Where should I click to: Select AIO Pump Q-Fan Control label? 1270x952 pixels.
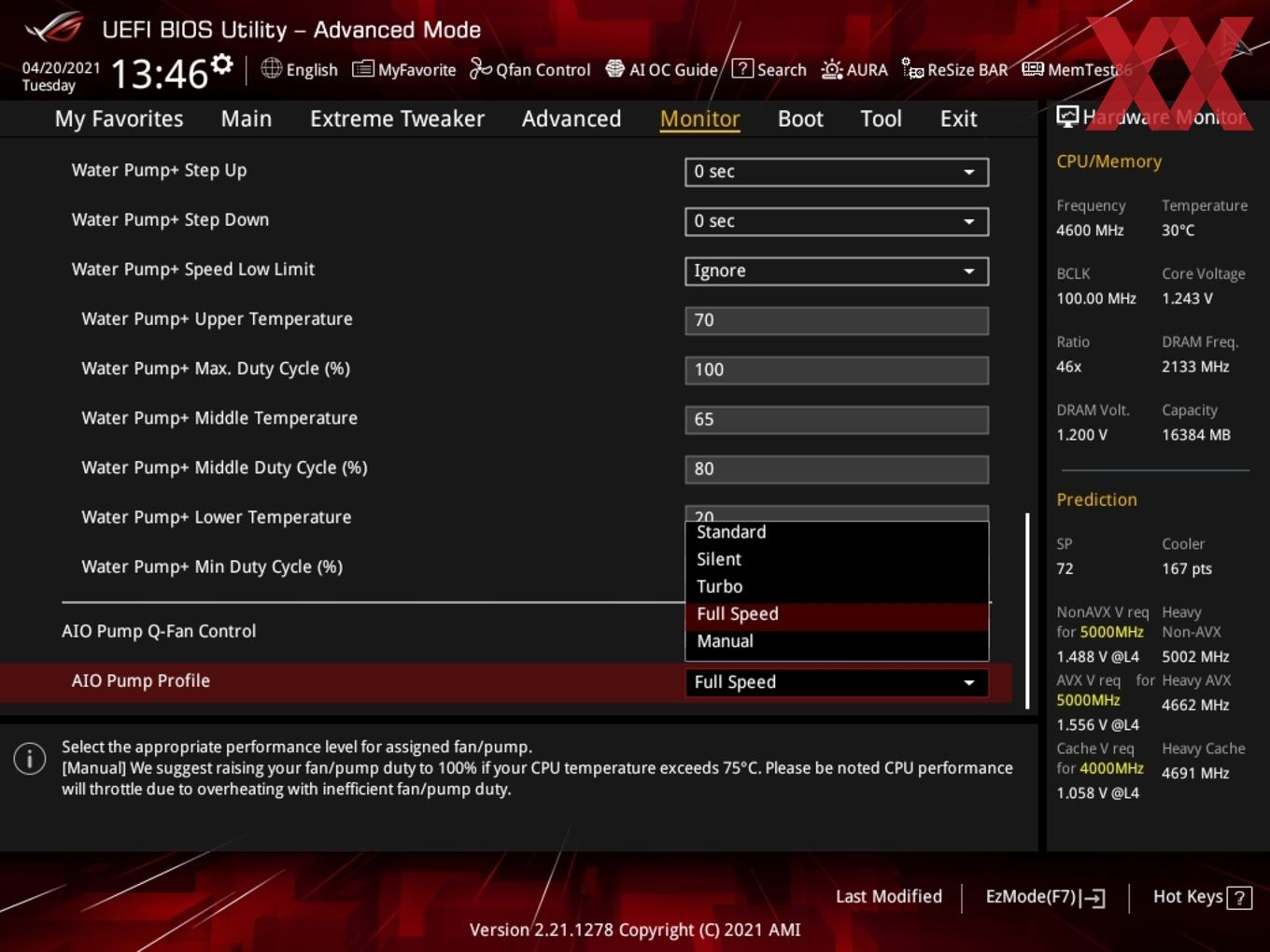pos(159,631)
